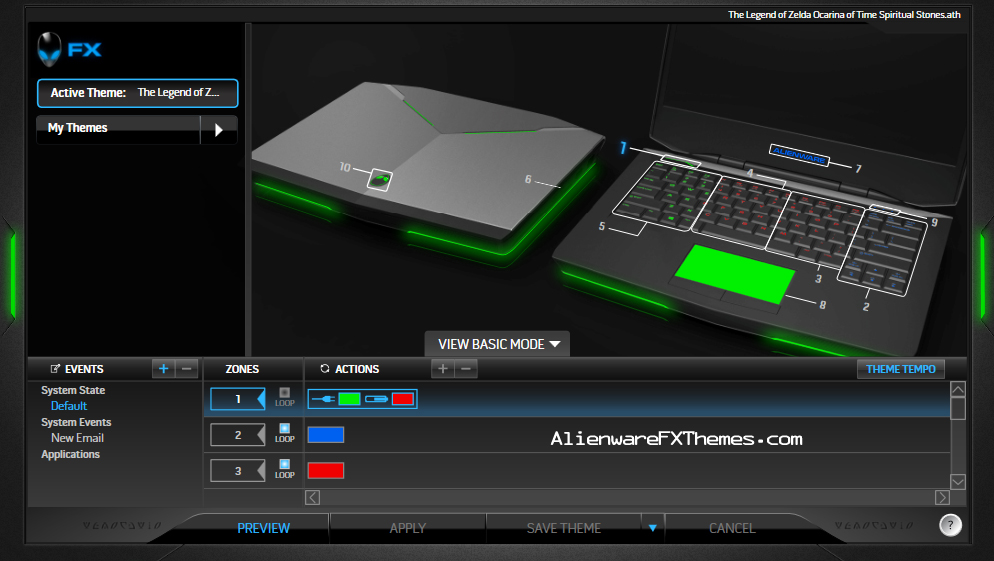Click the red color swatch for zone 3

pyautogui.click(x=326, y=470)
